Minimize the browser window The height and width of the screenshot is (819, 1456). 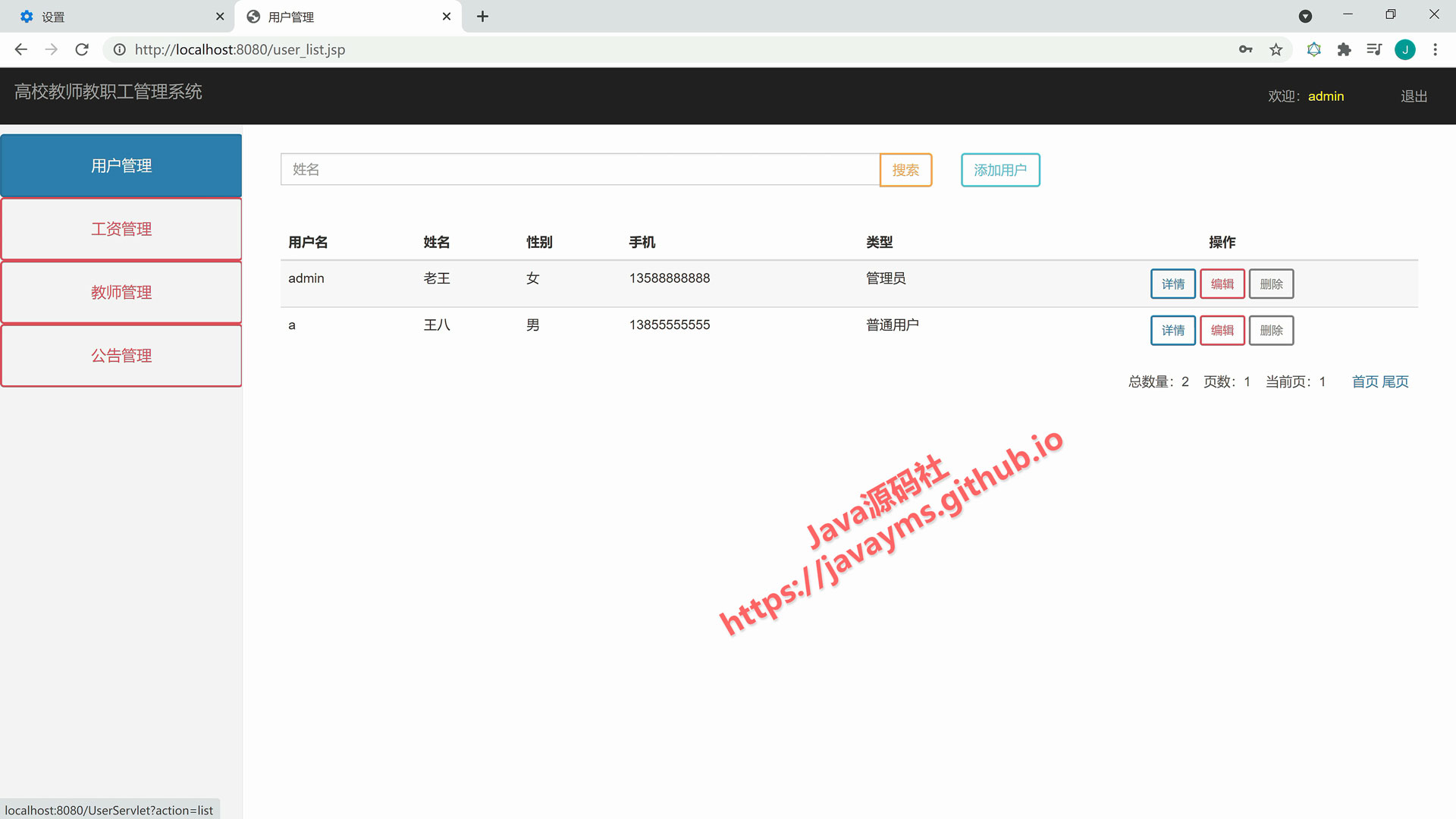(x=1348, y=14)
